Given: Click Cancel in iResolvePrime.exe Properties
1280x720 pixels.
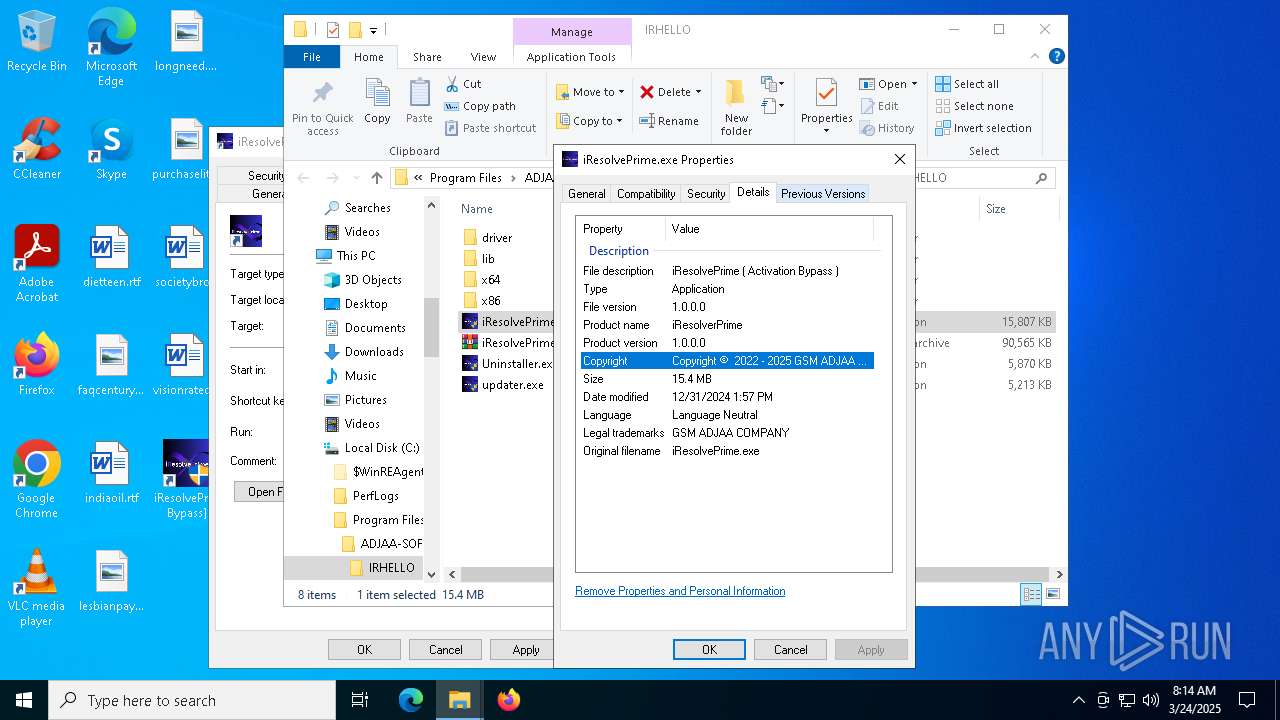Looking at the screenshot, I should coord(790,650).
